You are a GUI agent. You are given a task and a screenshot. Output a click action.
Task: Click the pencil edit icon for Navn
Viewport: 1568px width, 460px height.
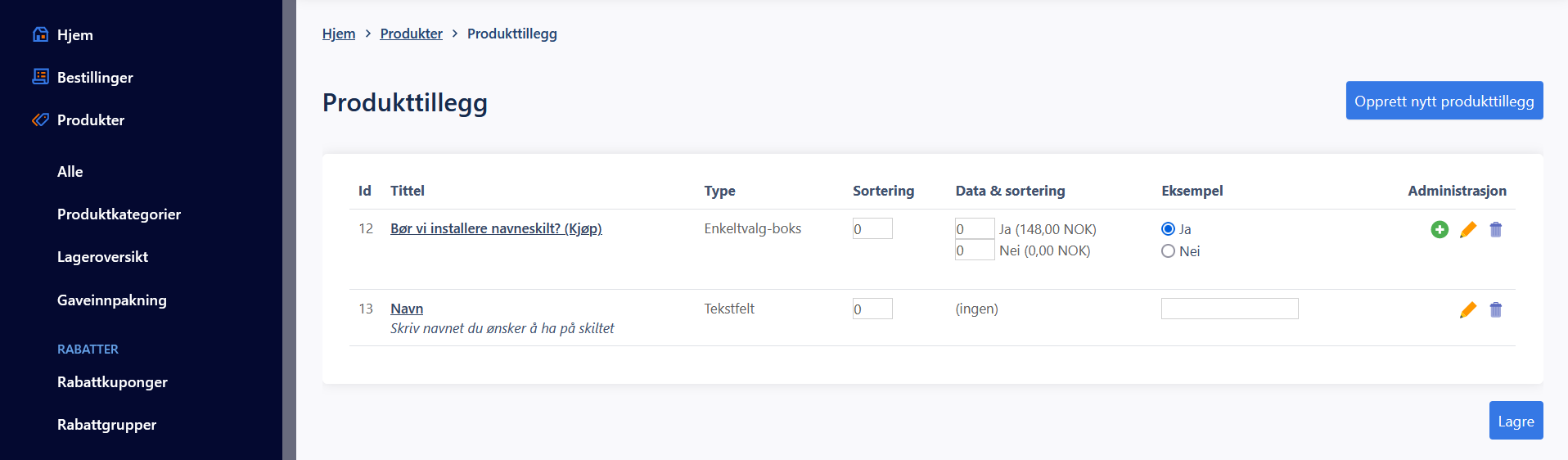(x=1468, y=309)
